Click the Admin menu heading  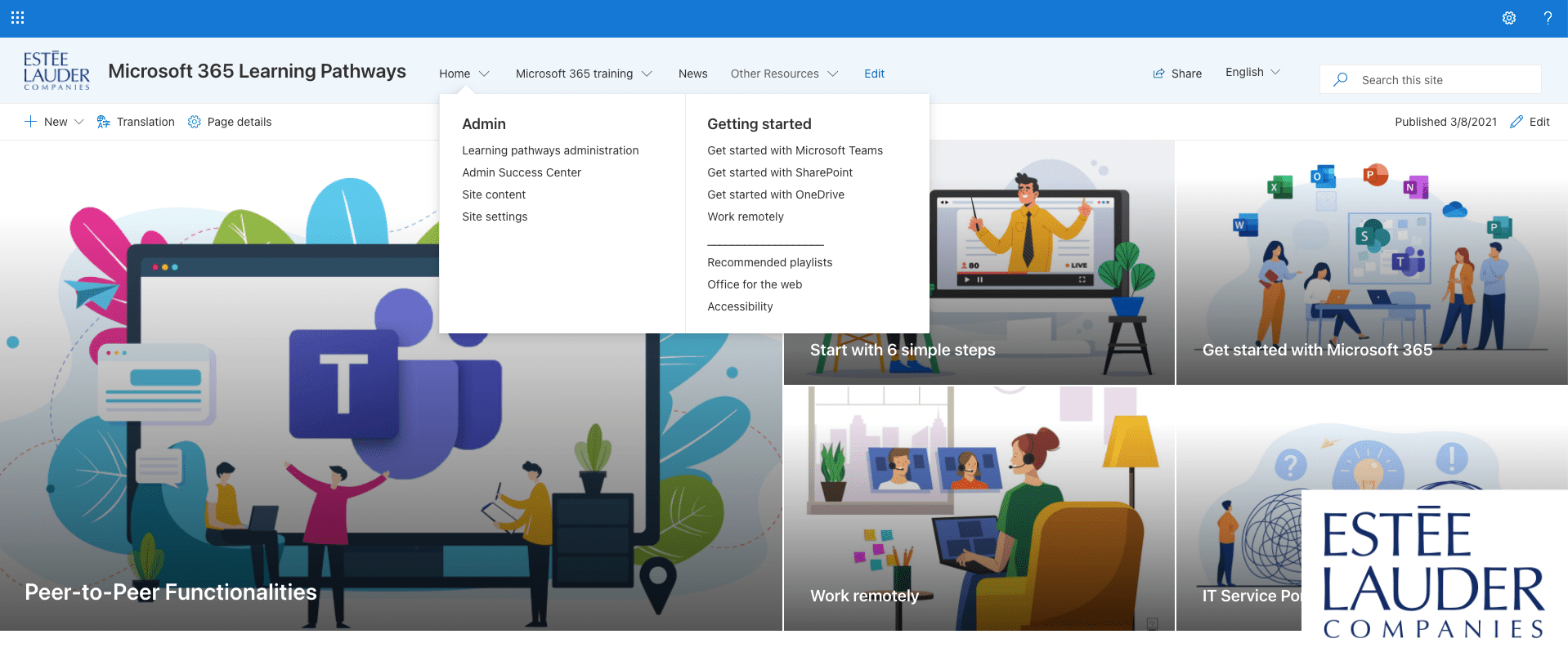(x=484, y=124)
